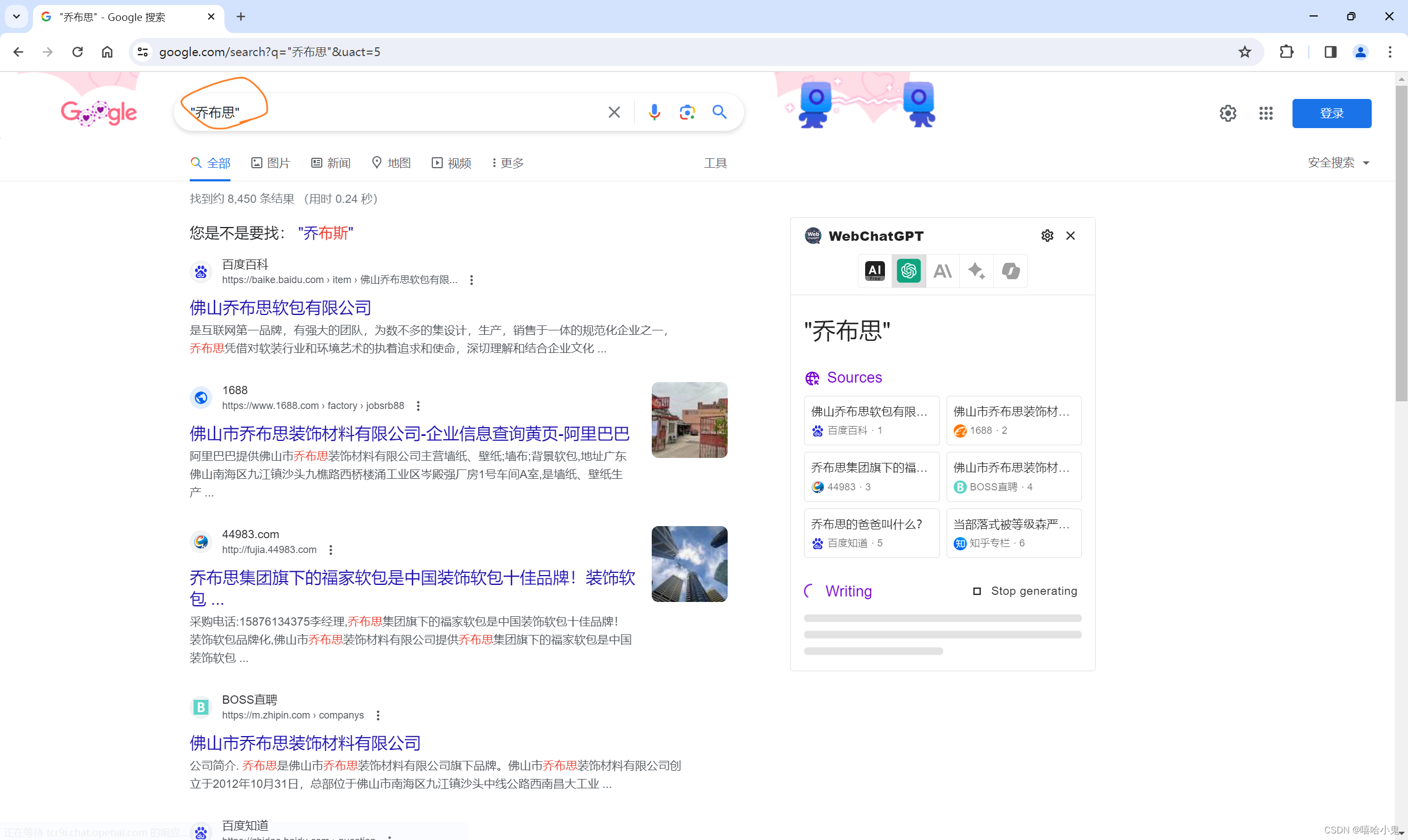Image resolution: width=1408 pixels, height=840 pixels.
Task: Open 佛山乔布思软包有限公司 result link
Action: [x=280, y=308]
